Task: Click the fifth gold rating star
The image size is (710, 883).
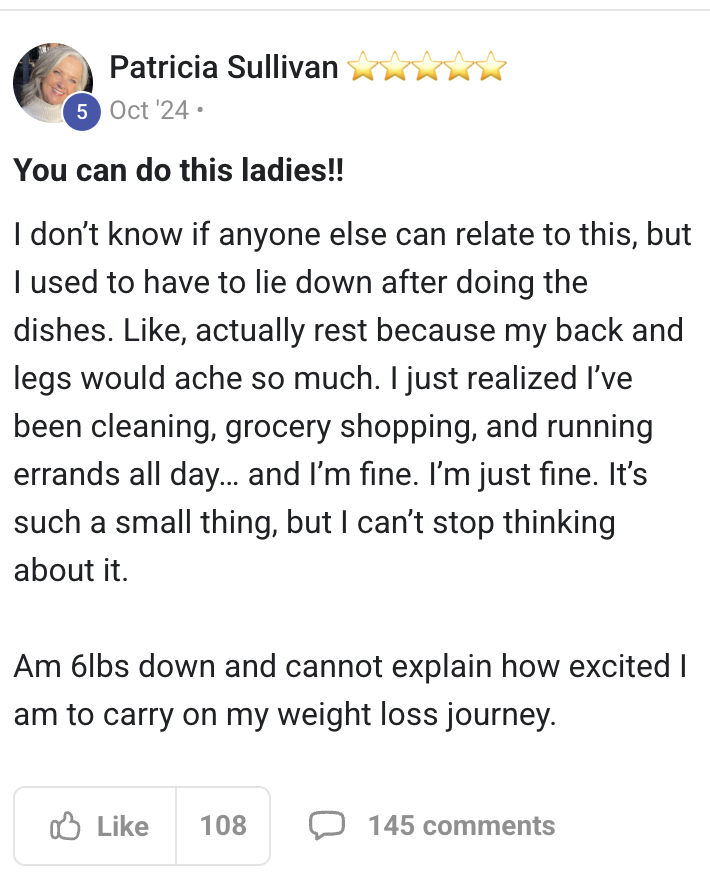Action: (x=492, y=66)
